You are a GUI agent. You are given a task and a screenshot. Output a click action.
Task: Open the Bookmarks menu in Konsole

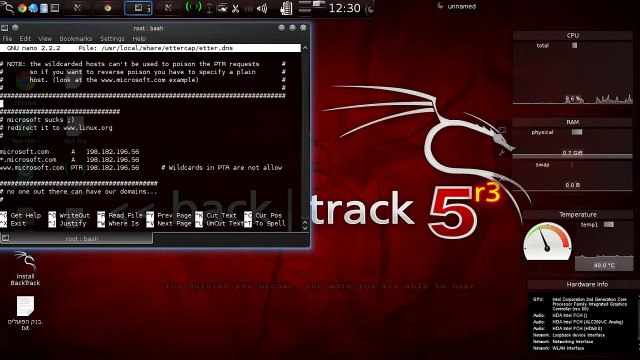click(76, 38)
